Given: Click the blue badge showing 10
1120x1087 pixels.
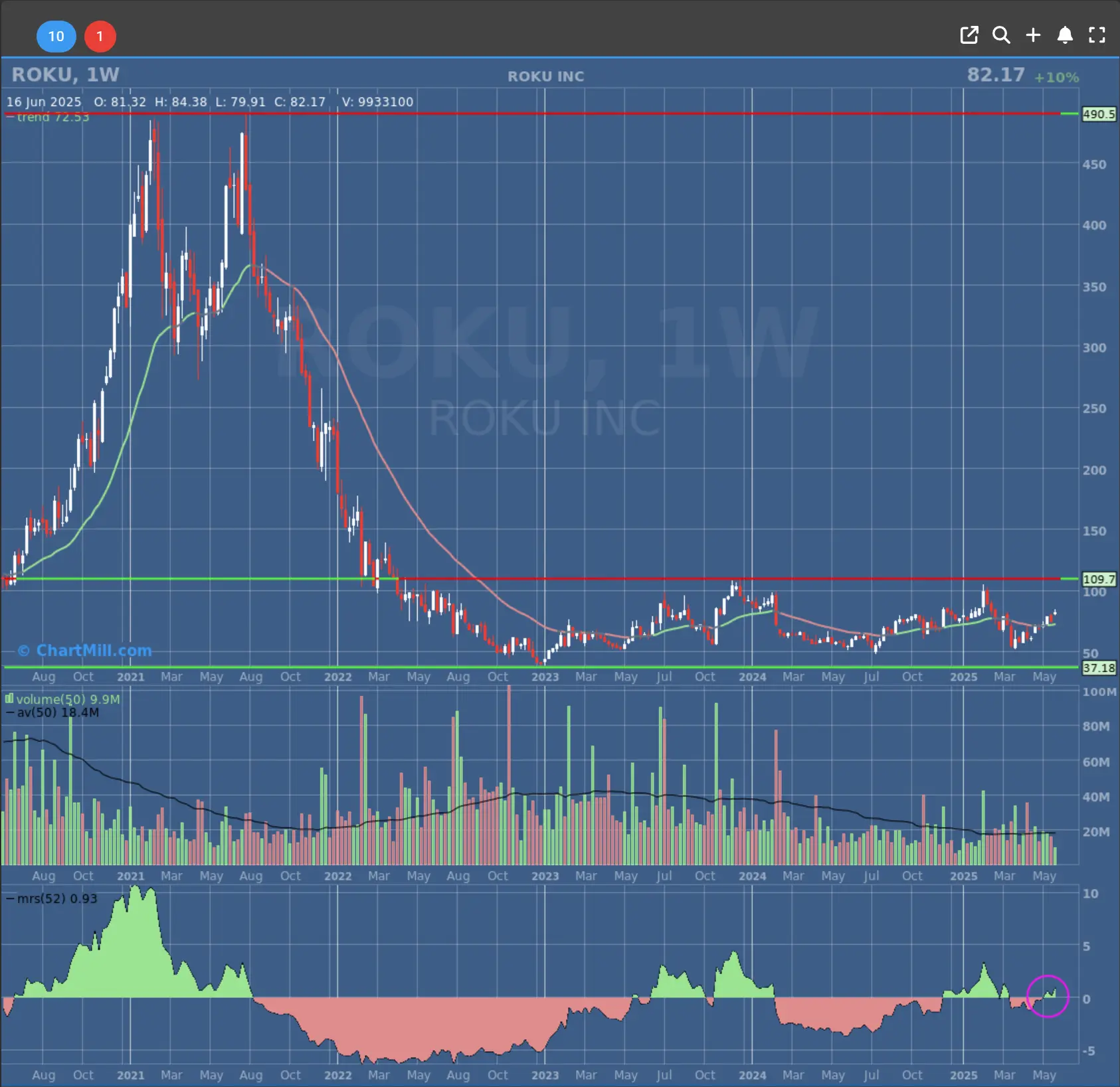Looking at the screenshot, I should pos(56,37).
